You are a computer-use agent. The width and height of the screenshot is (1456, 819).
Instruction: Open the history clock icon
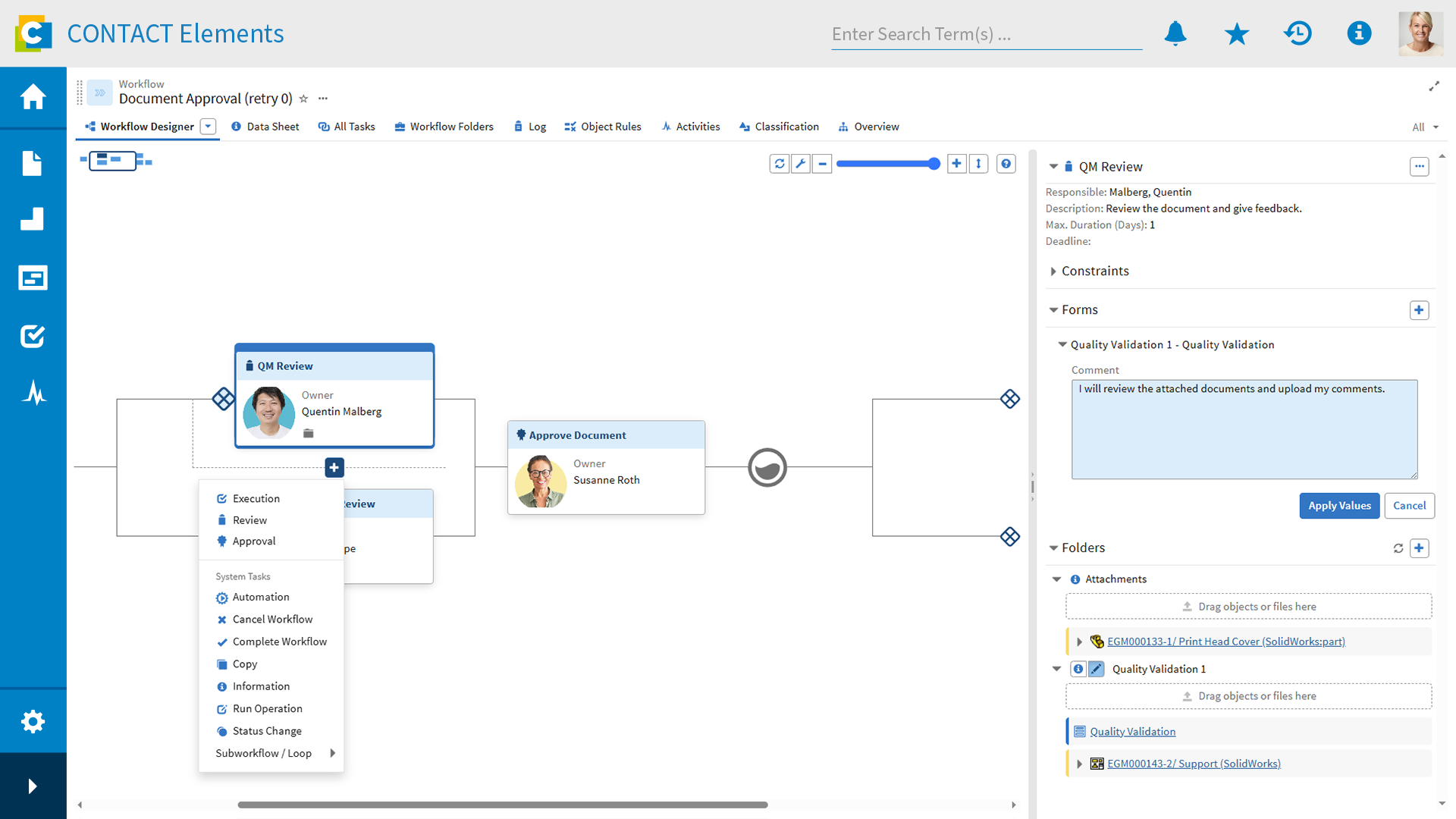1298,33
